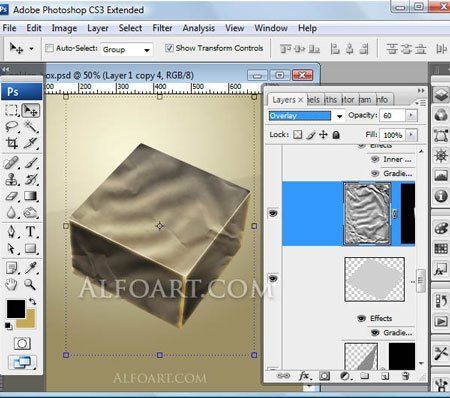The height and width of the screenshot is (398, 450).
Task: Delete layer trash icon
Action: pyautogui.click(x=405, y=376)
